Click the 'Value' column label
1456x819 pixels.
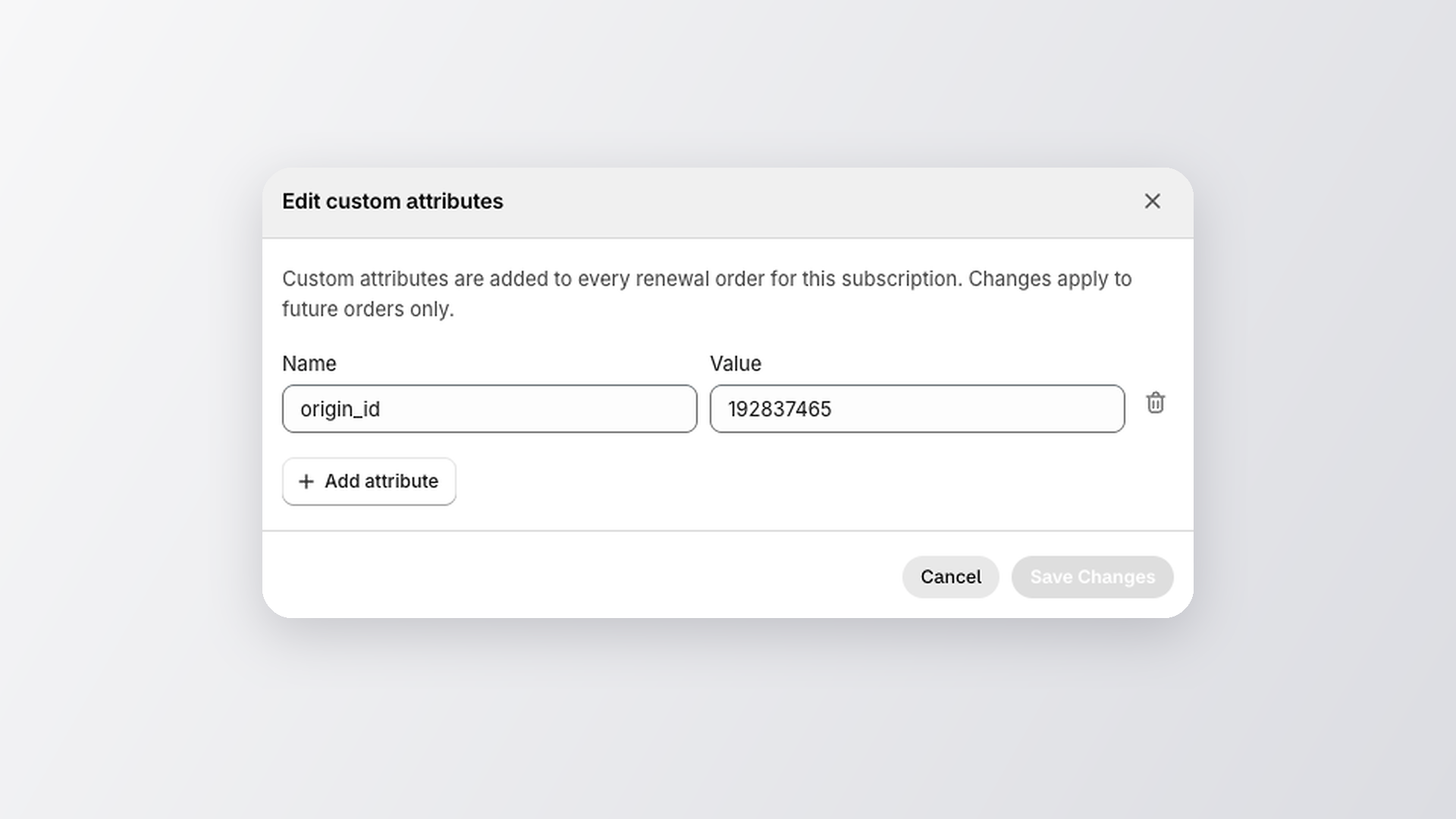click(735, 364)
